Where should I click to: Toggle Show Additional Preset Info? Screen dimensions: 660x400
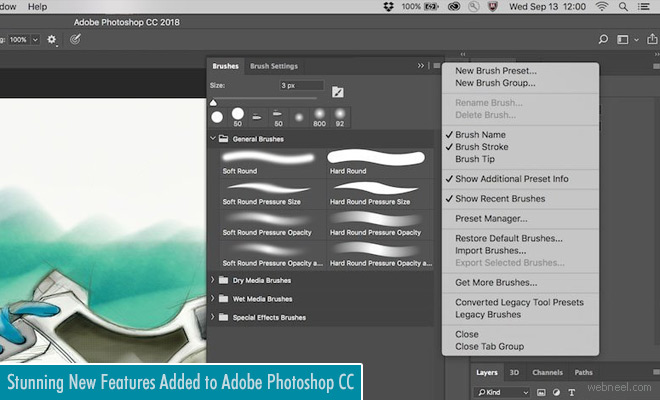pyautogui.click(x=512, y=179)
